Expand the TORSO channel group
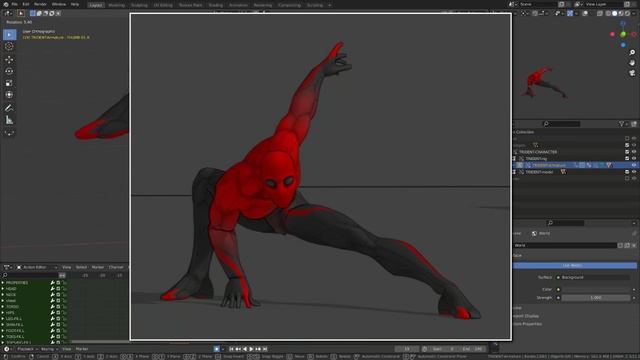Viewport: 640px width, 360px height. tap(3, 307)
